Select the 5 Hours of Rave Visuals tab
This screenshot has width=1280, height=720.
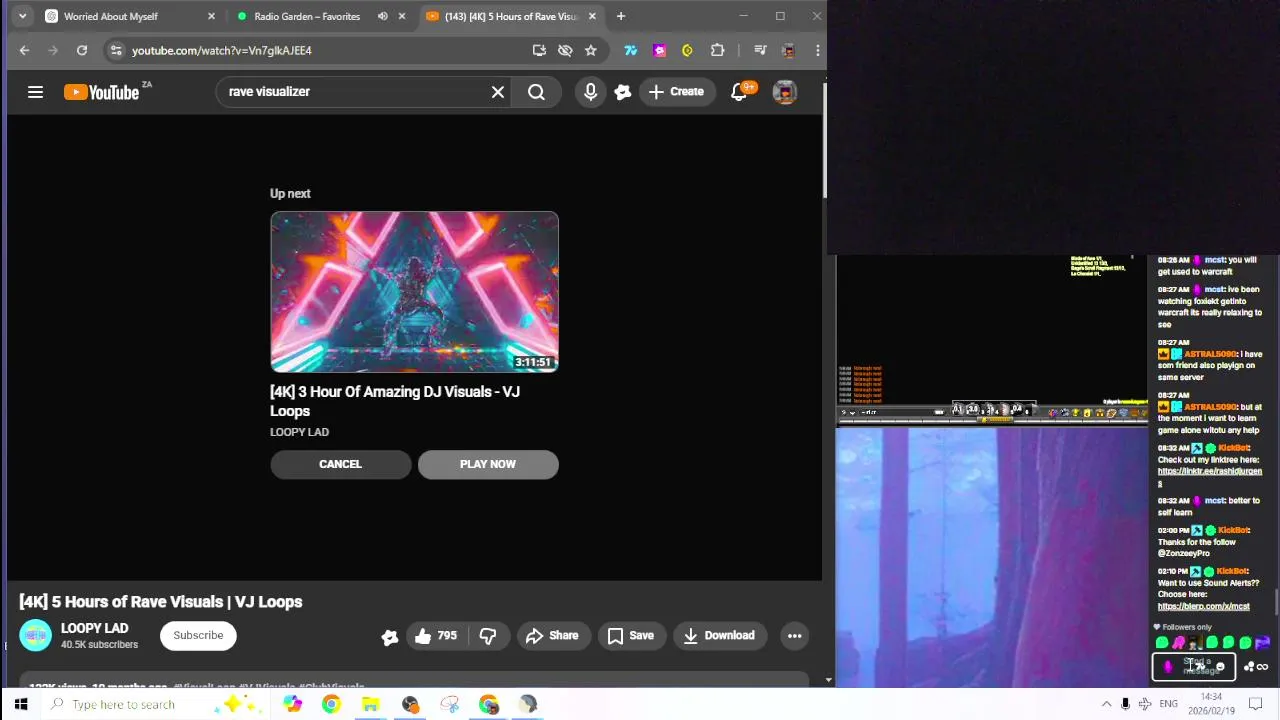coord(511,16)
